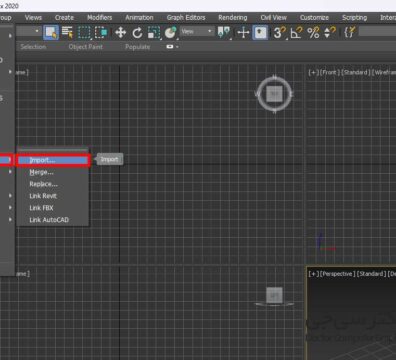396x360 pixels.
Task: Open Select by Name list tool
Action: (67, 32)
